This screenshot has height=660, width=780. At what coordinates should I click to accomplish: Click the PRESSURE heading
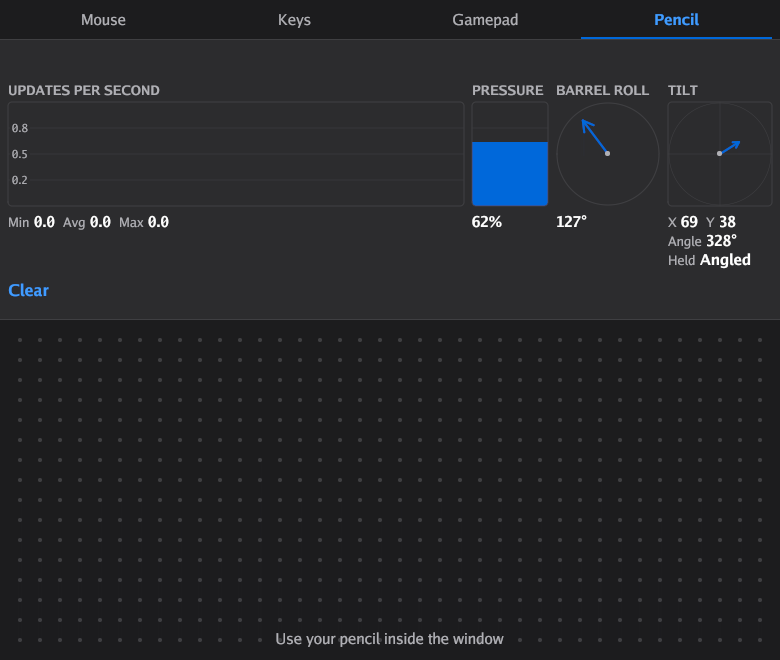507,91
